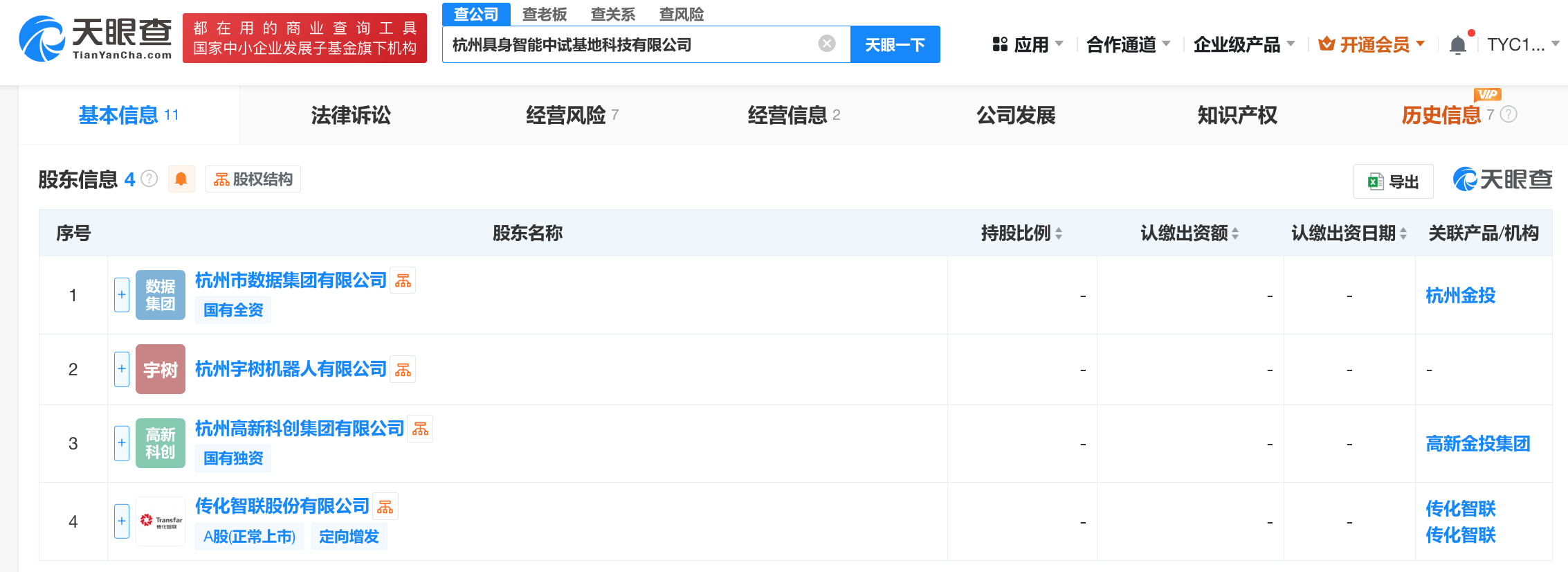View equity structure icon for 杭州高新科创集团

(420, 429)
